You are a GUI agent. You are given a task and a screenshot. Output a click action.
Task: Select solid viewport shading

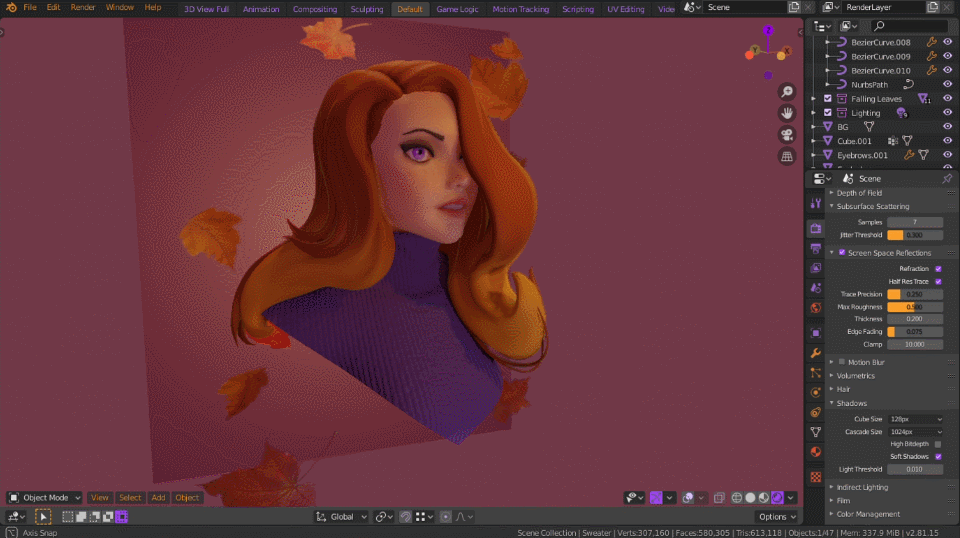[750, 498]
